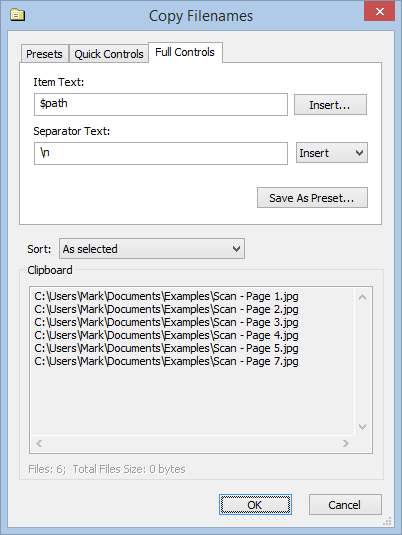Click the clipboard line ending Page 2.jpg
This screenshot has width=402, height=535.
(166, 309)
